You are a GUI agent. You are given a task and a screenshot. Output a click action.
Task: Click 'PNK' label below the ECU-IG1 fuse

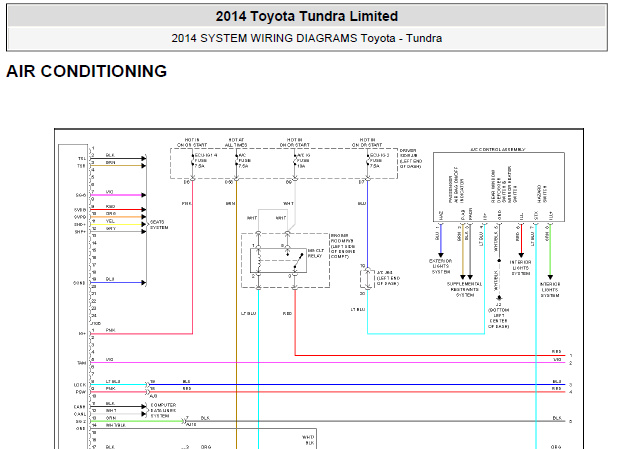[187, 204]
